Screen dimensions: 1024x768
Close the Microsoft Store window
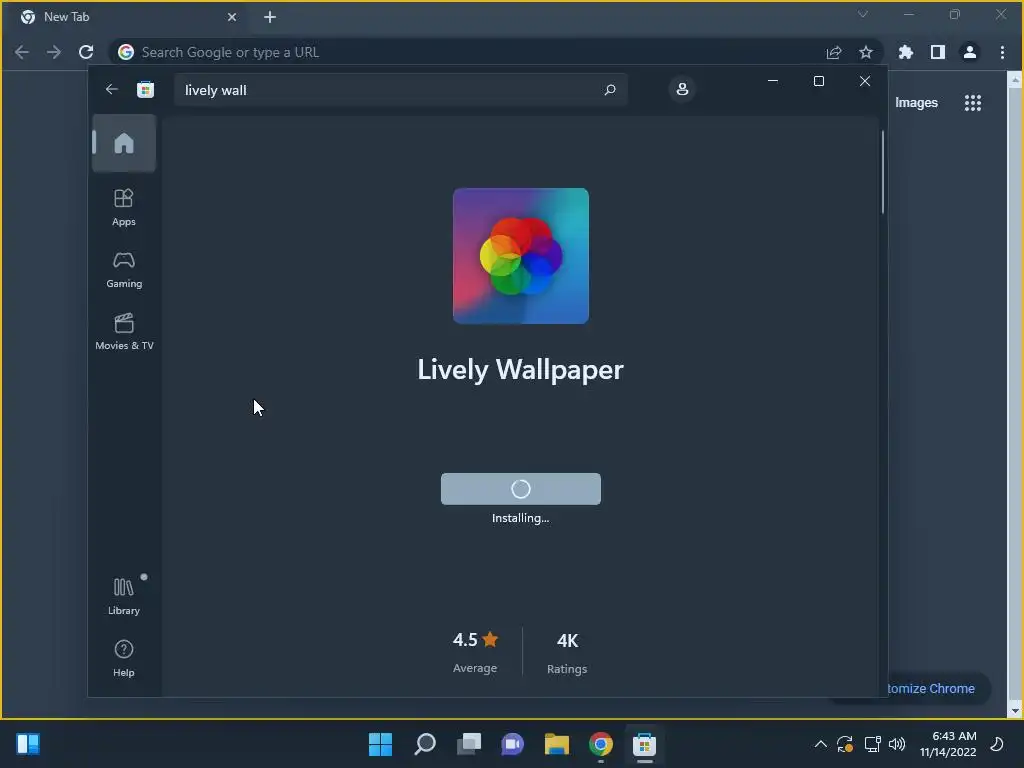click(x=865, y=81)
